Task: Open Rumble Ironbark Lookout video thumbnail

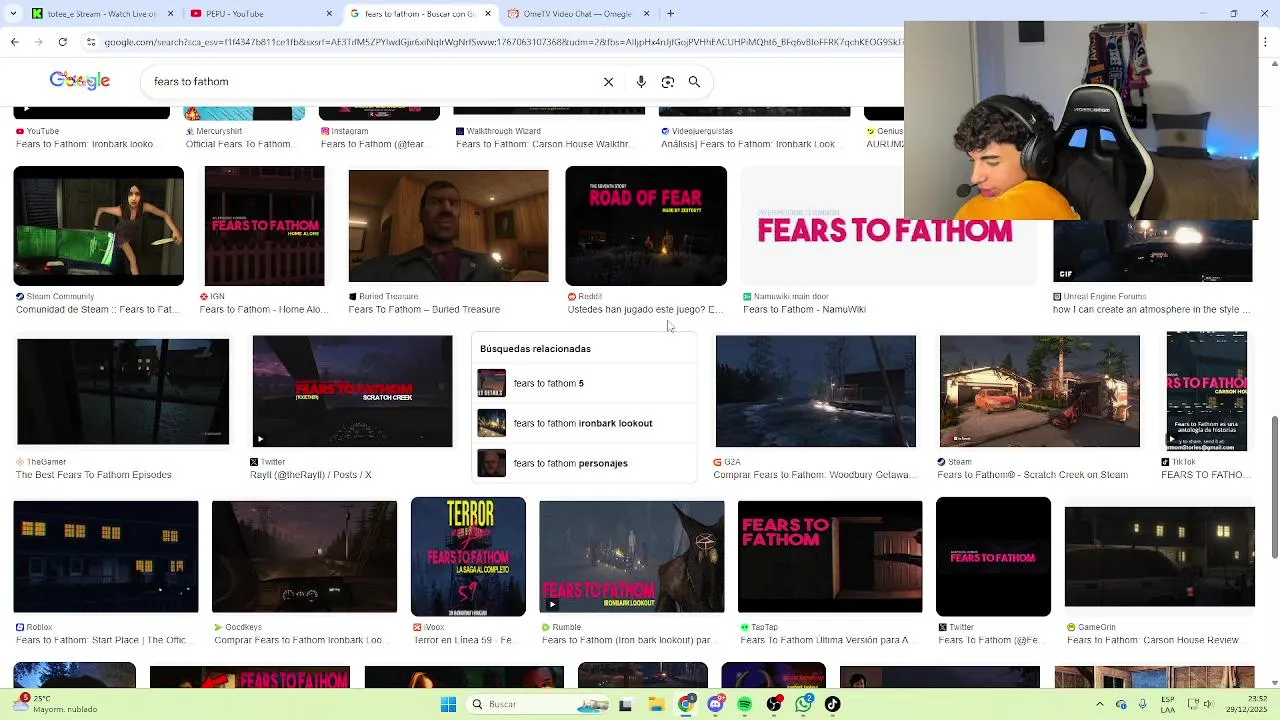Action: point(631,557)
